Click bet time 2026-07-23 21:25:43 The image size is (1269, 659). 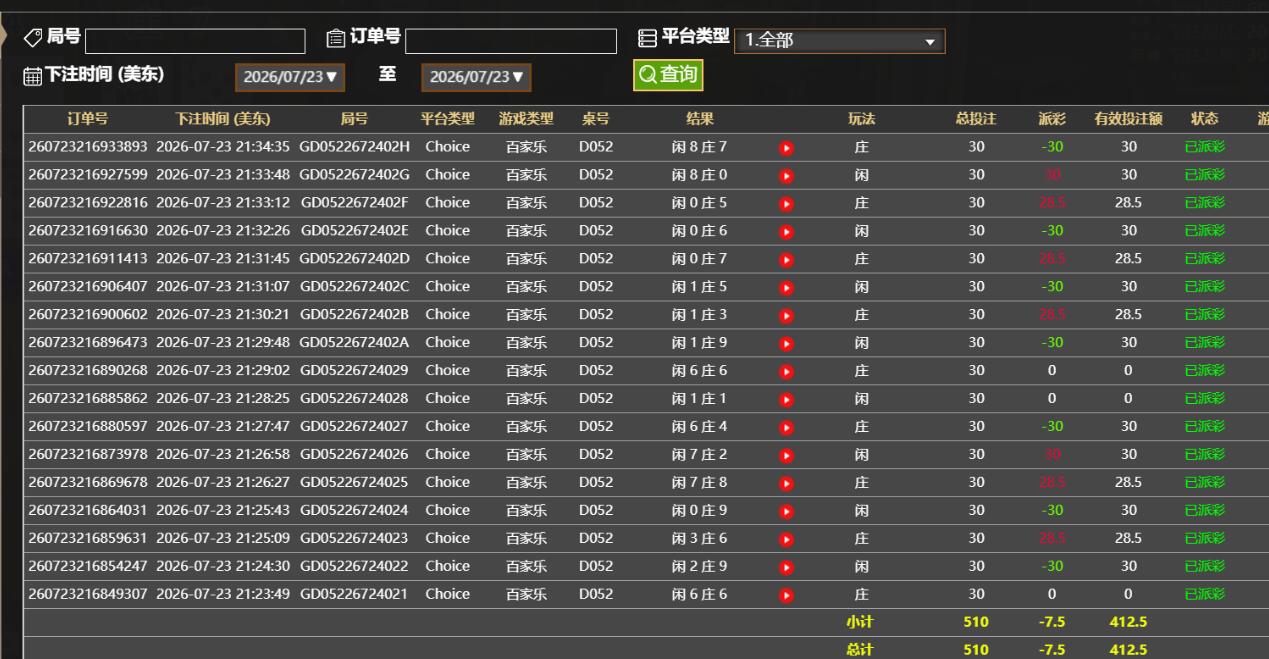[x=223, y=511]
